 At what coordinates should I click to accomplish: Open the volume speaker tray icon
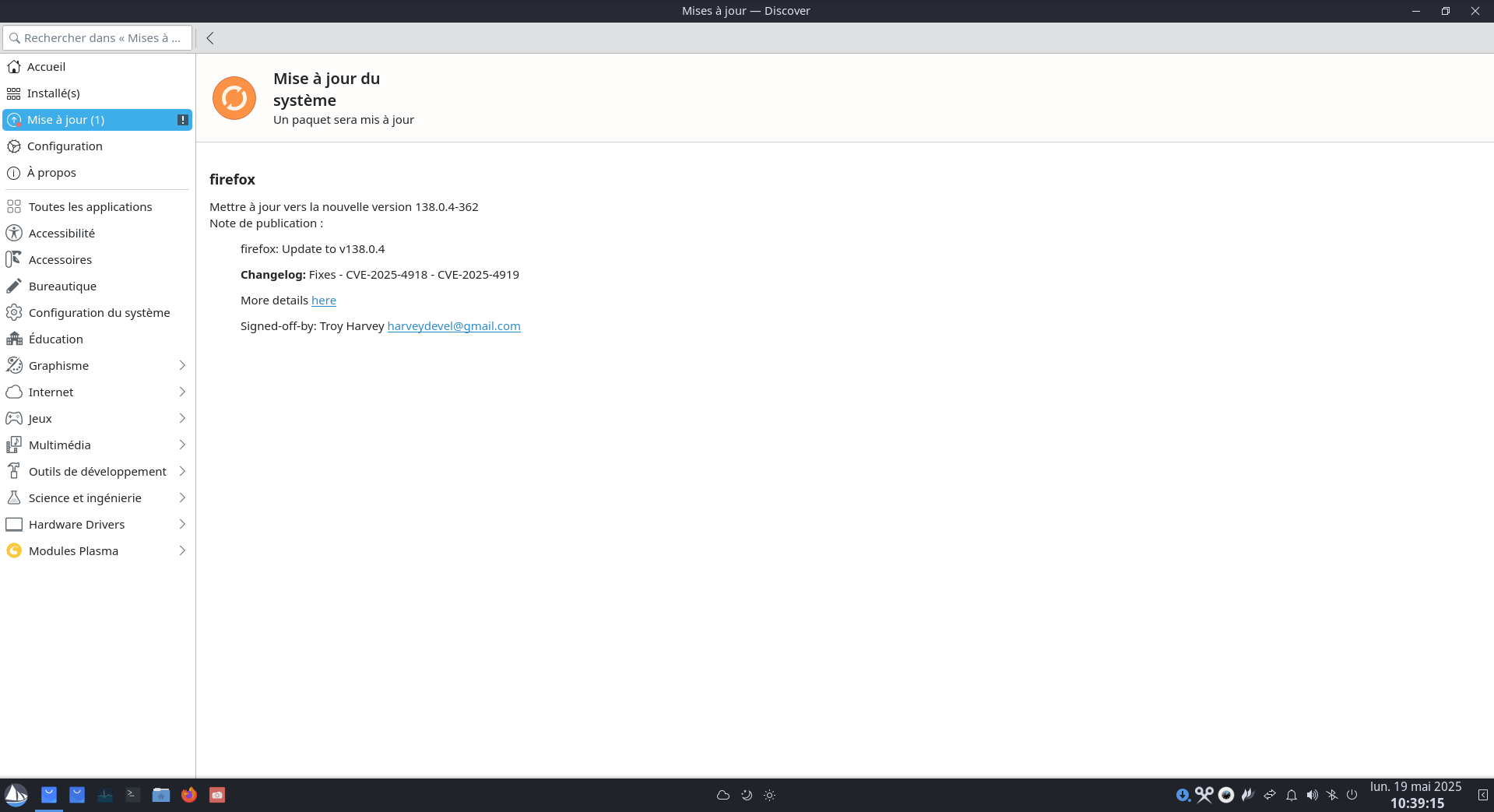point(1313,795)
